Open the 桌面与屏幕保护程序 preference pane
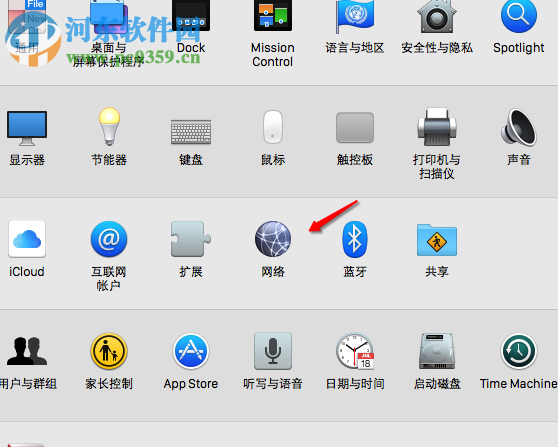 click(x=109, y=16)
